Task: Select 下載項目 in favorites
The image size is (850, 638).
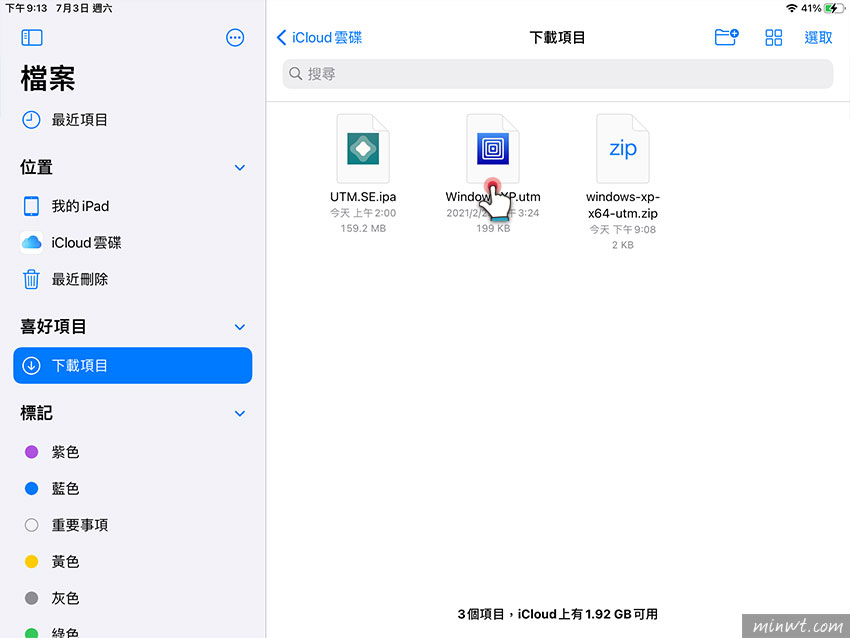Action: coord(133,365)
